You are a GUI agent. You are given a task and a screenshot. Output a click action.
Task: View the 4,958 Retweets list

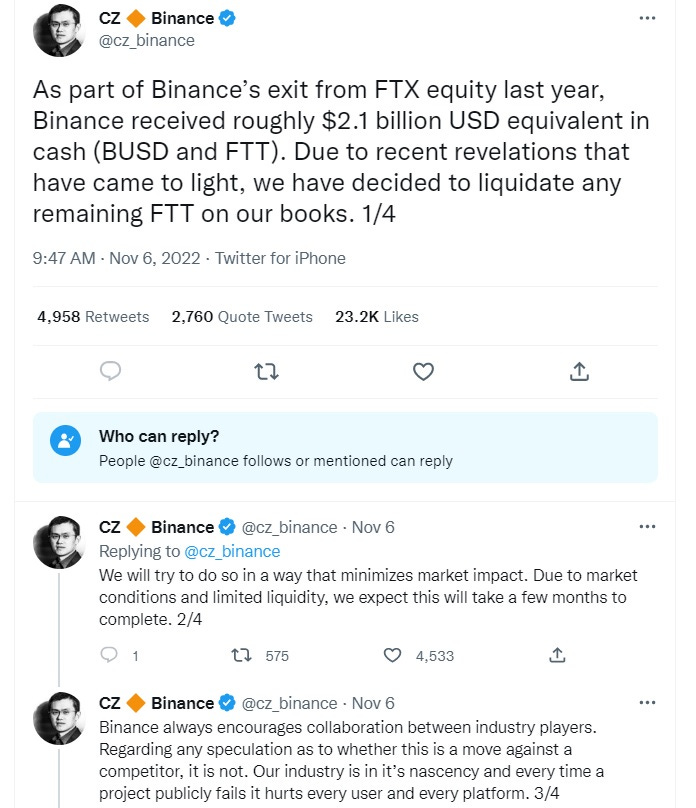(x=93, y=317)
